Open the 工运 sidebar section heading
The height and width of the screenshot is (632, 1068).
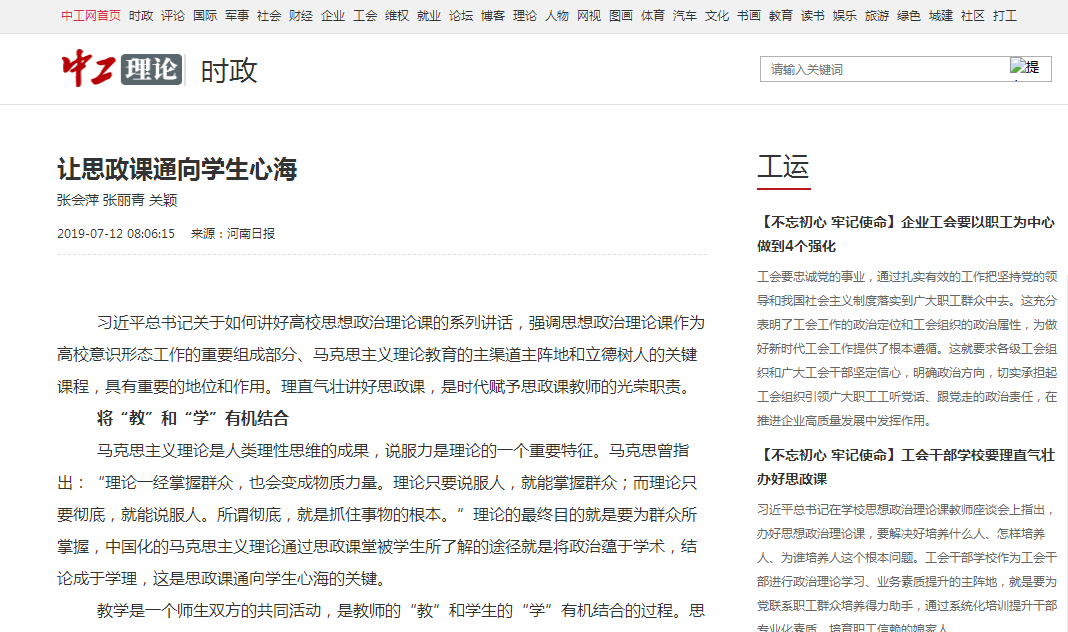pos(783,167)
